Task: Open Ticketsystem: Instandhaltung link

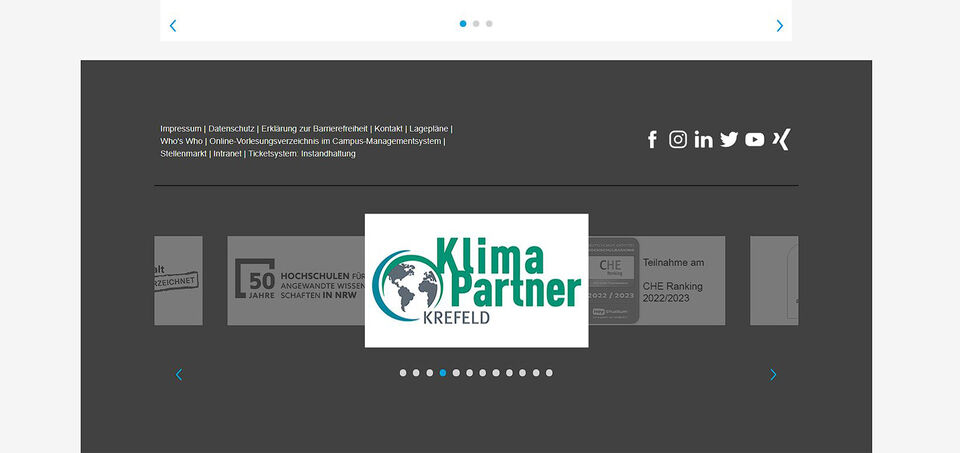Action: tap(302, 154)
